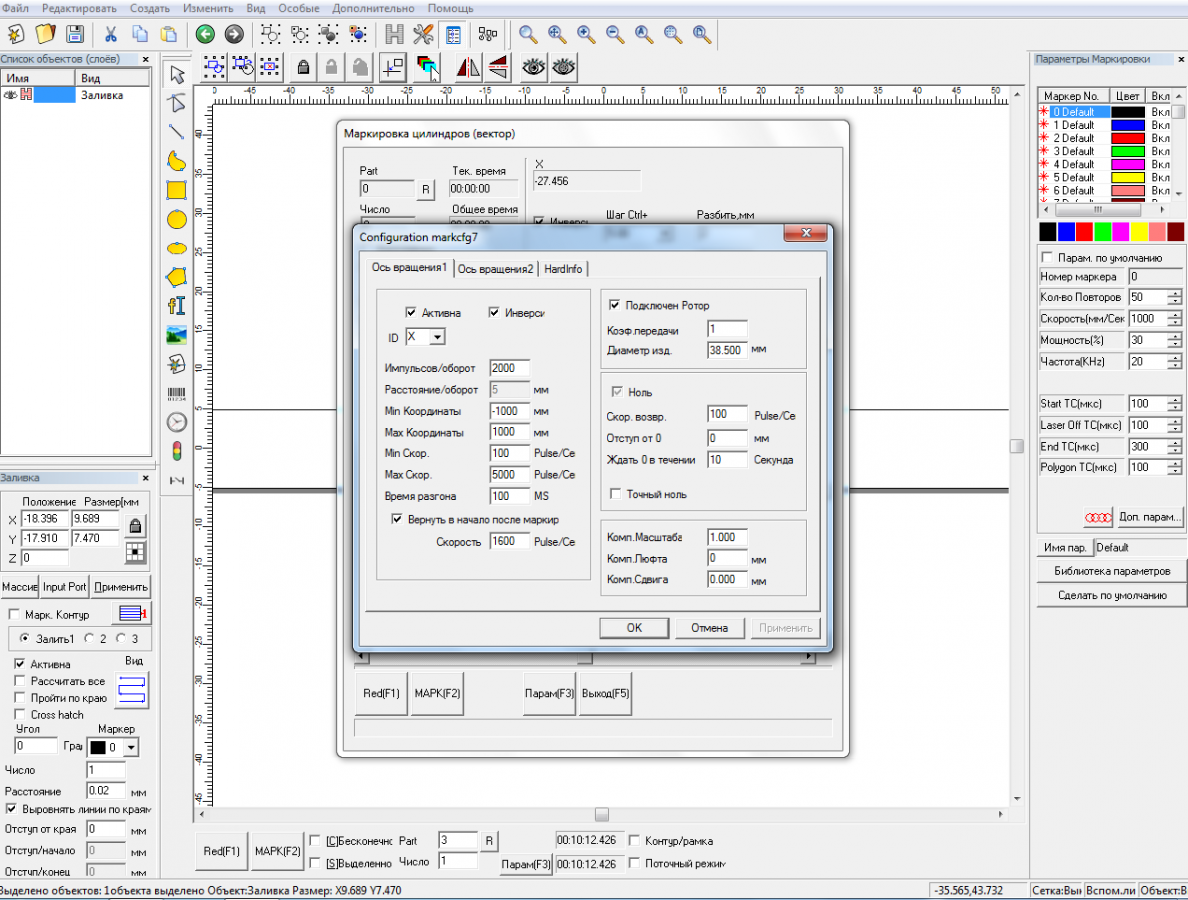Select the text tool icon
The height and width of the screenshot is (900, 1188).
[x=177, y=306]
